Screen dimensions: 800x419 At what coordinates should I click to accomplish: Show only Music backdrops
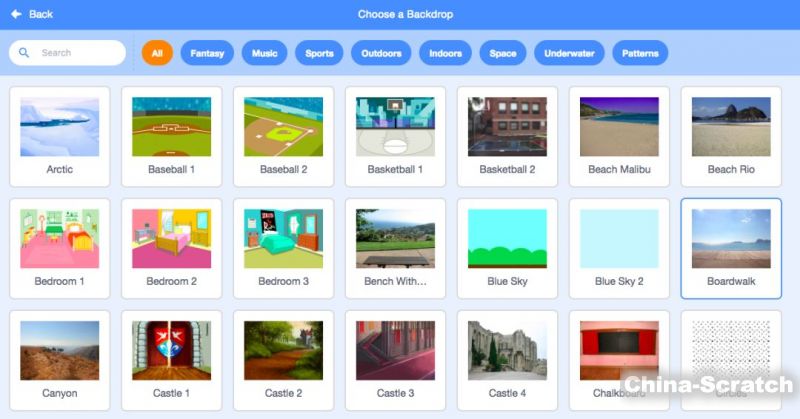tap(264, 53)
